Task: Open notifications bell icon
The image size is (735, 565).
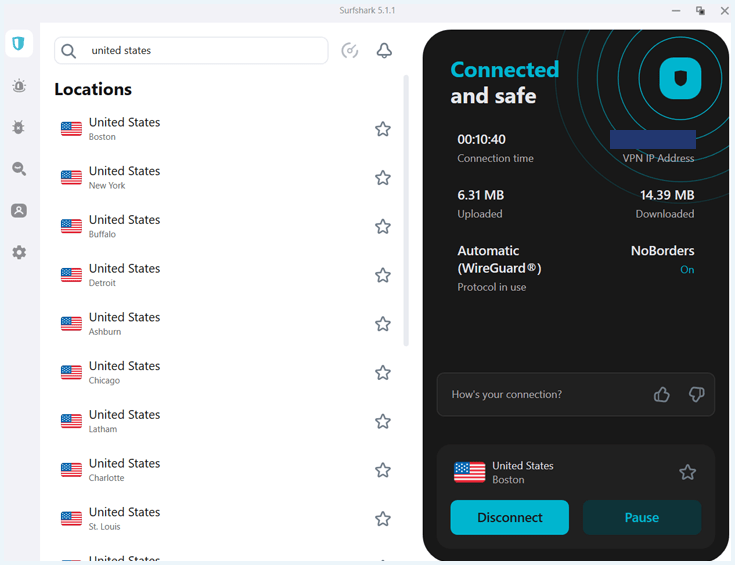Action: (384, 50)
